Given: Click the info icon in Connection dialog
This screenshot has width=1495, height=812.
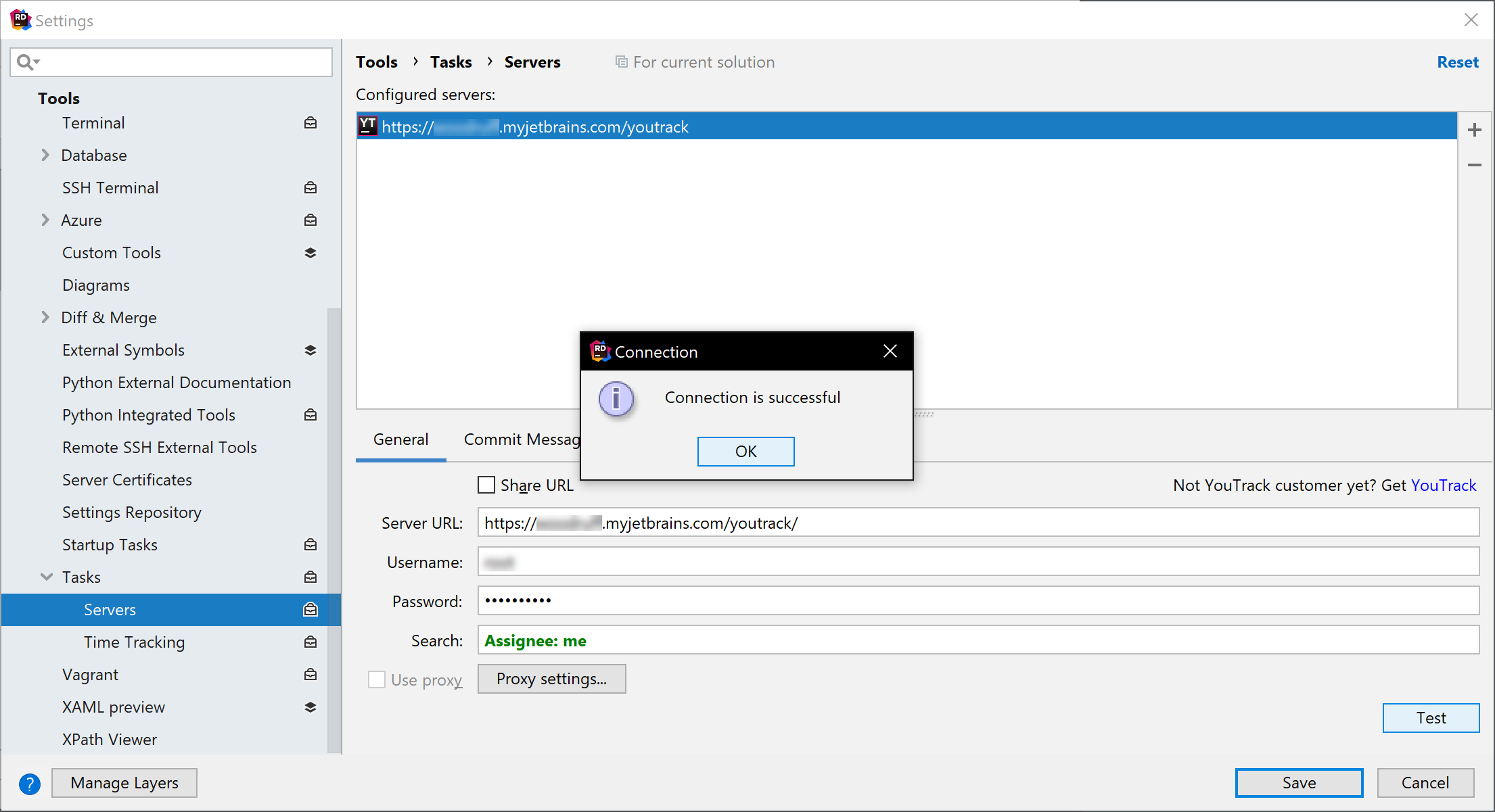Looking at the screenshot, I should (616, 399).
